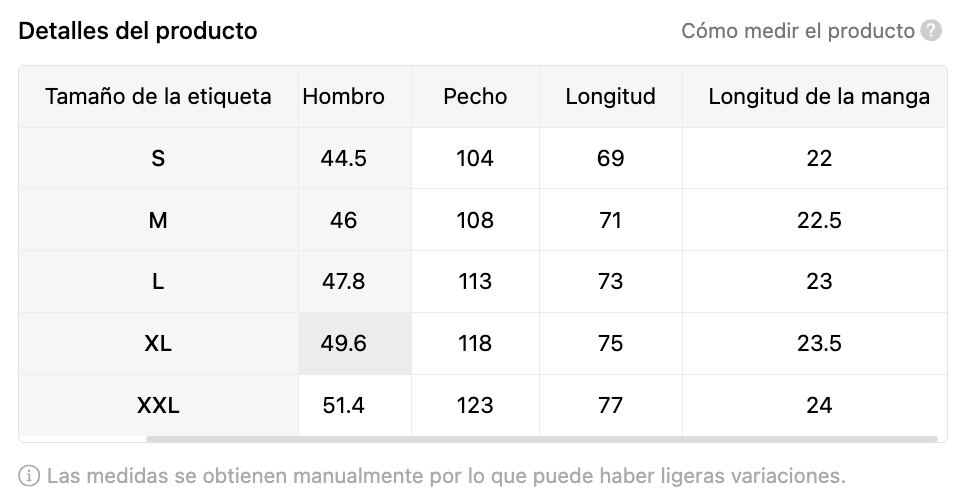974x504 pixels.
Task: Select the XL size row label
Action: tap(158, 344)
